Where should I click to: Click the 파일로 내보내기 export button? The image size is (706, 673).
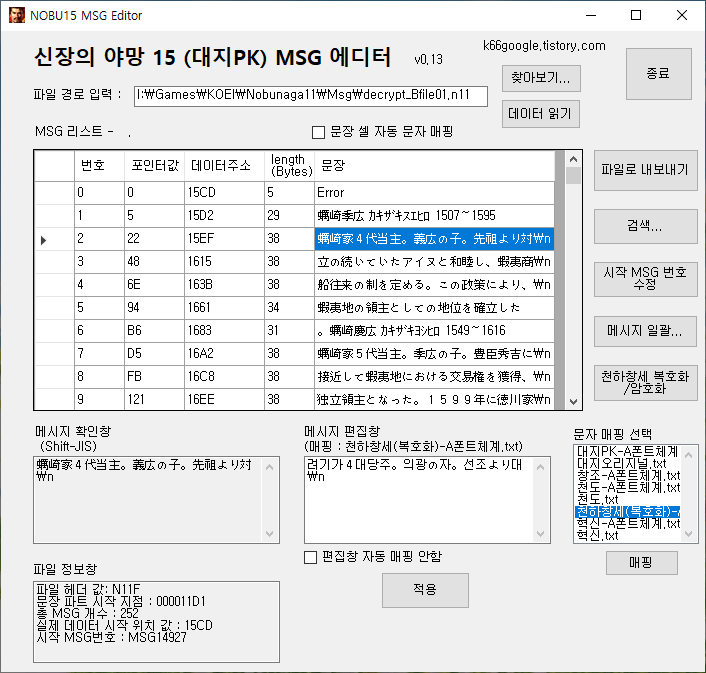click(645, 170)
